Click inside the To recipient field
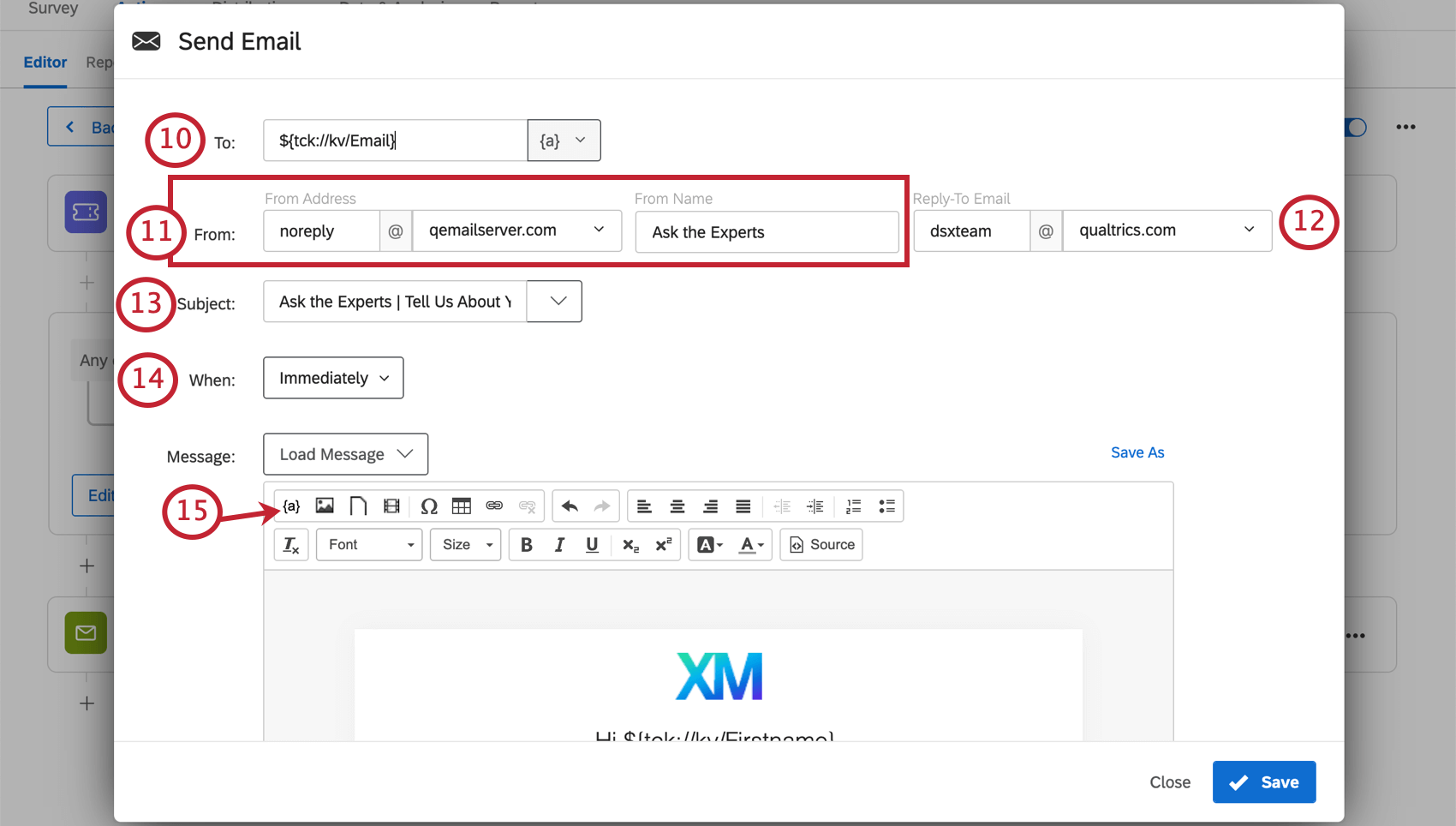This screenshot has height=826, width=1456. pos(394,140)
